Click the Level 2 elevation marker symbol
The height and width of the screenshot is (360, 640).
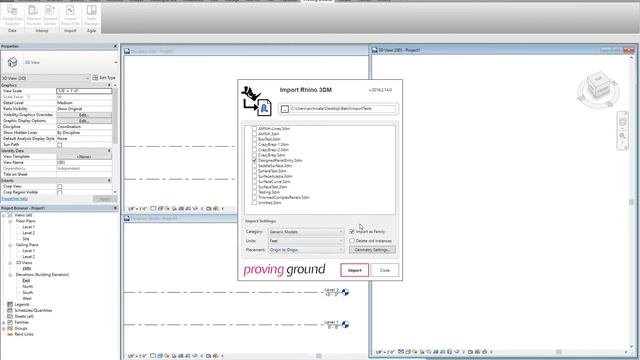pos(345,292)
